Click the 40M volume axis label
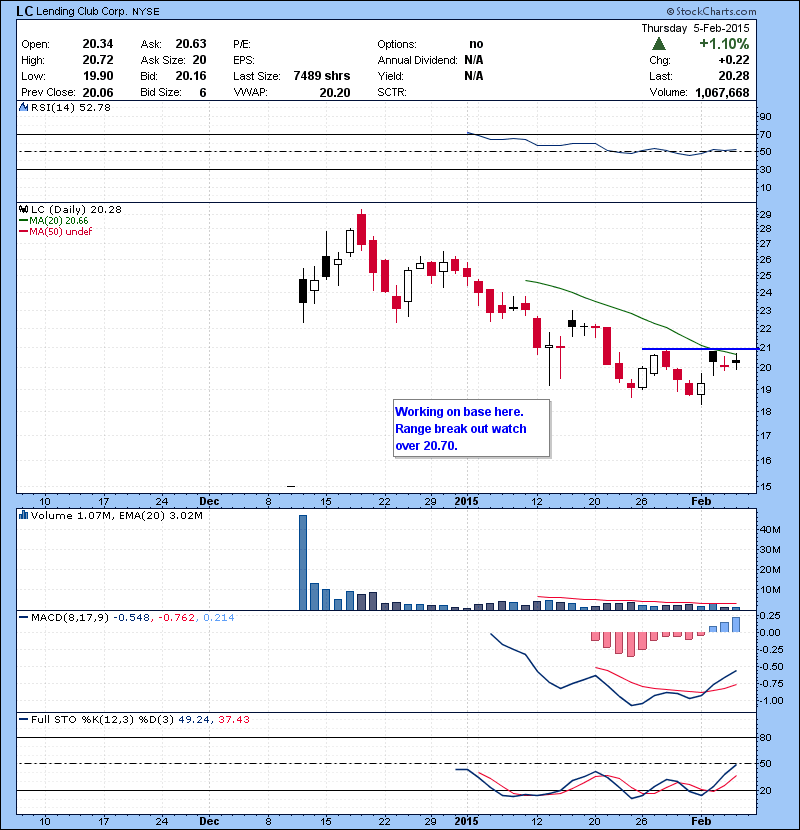 click(770, 529)
